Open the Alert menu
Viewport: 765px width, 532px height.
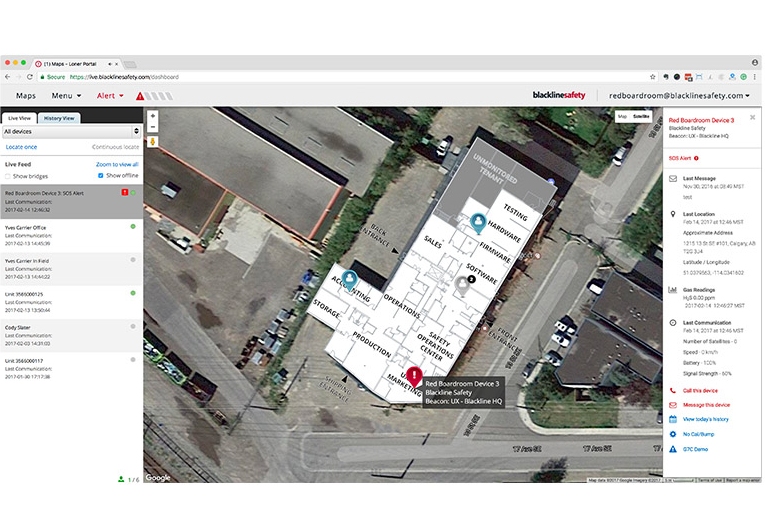point(109,96)
